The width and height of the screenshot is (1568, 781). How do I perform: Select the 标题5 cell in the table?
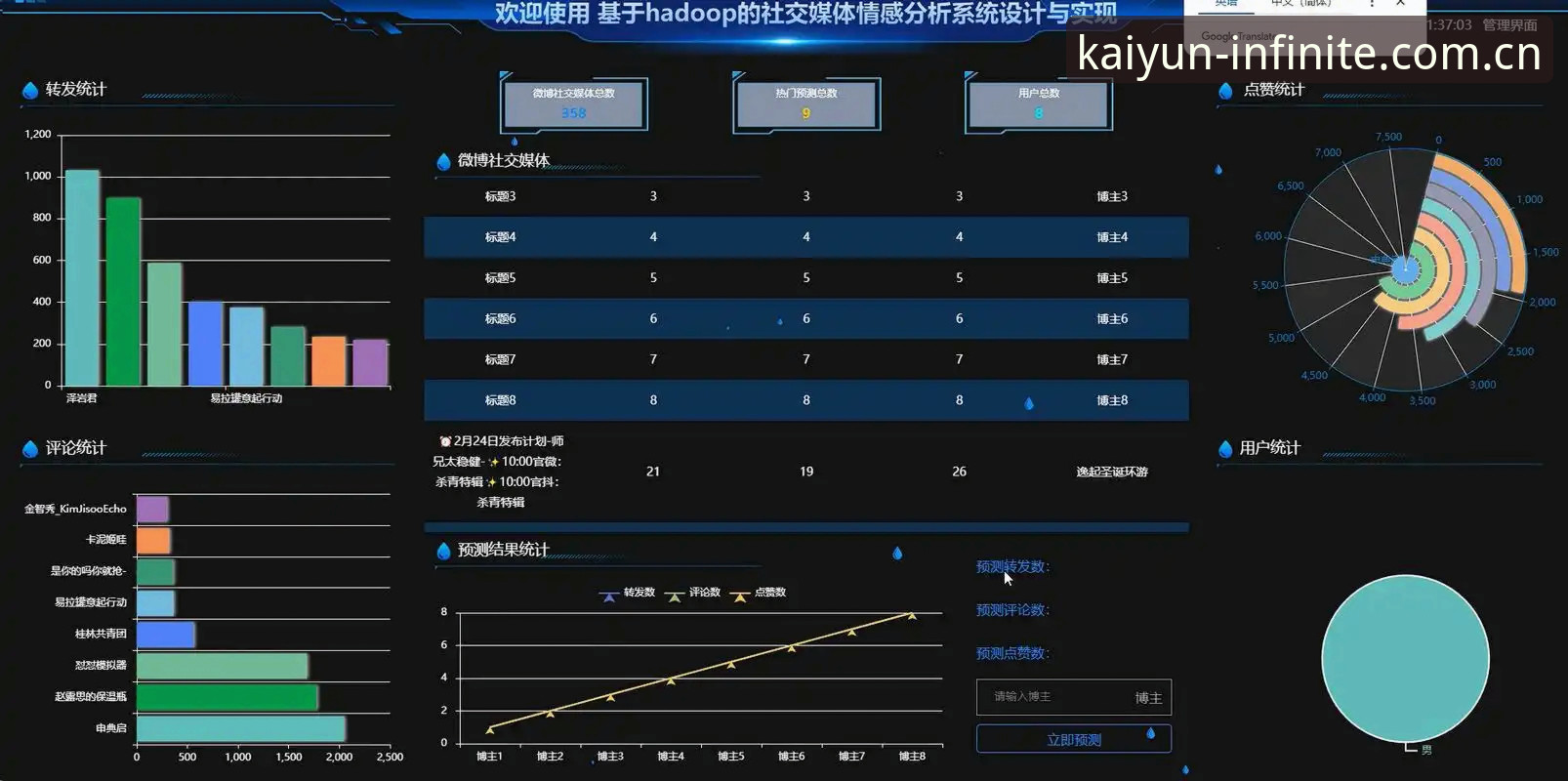coord(500,278)
